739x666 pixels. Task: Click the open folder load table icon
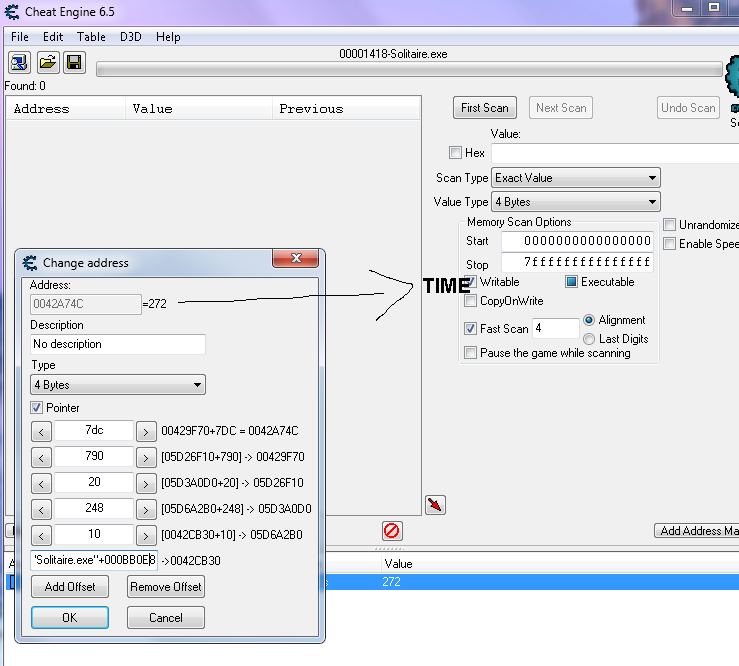click(47, 63)
